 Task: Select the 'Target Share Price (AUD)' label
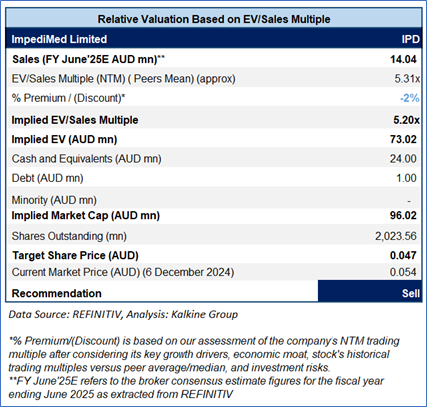click(x=75, y=256)
